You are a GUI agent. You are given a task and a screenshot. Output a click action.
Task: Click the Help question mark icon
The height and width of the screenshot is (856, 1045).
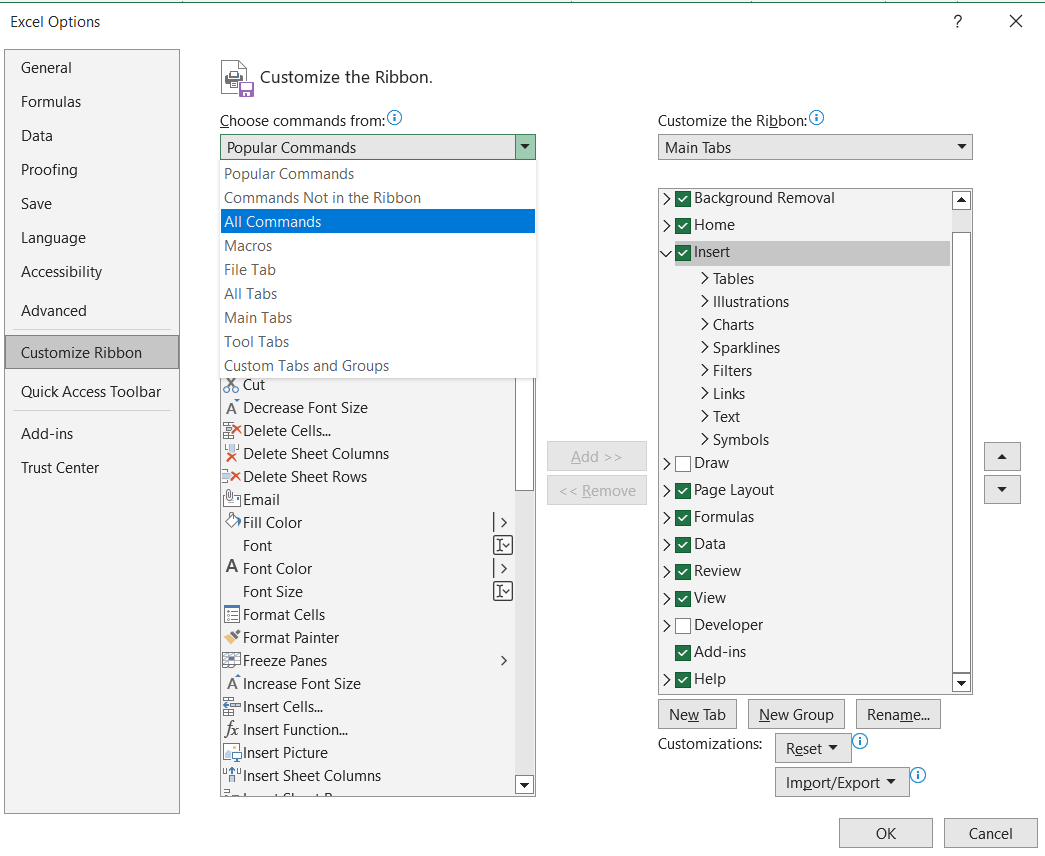(x=958, y=22)
